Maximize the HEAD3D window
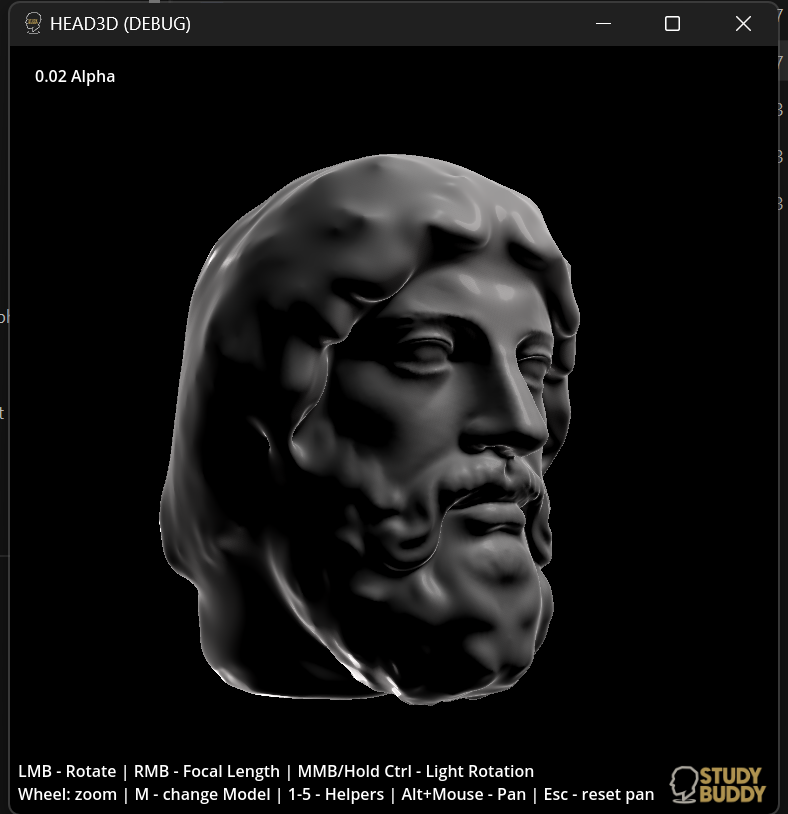 (672, 23)
